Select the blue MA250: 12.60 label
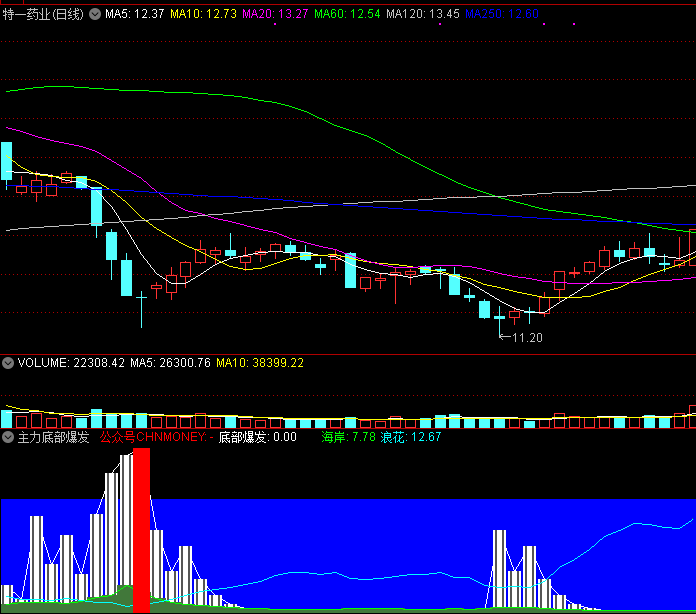696x614 pixels. [502, 14]
